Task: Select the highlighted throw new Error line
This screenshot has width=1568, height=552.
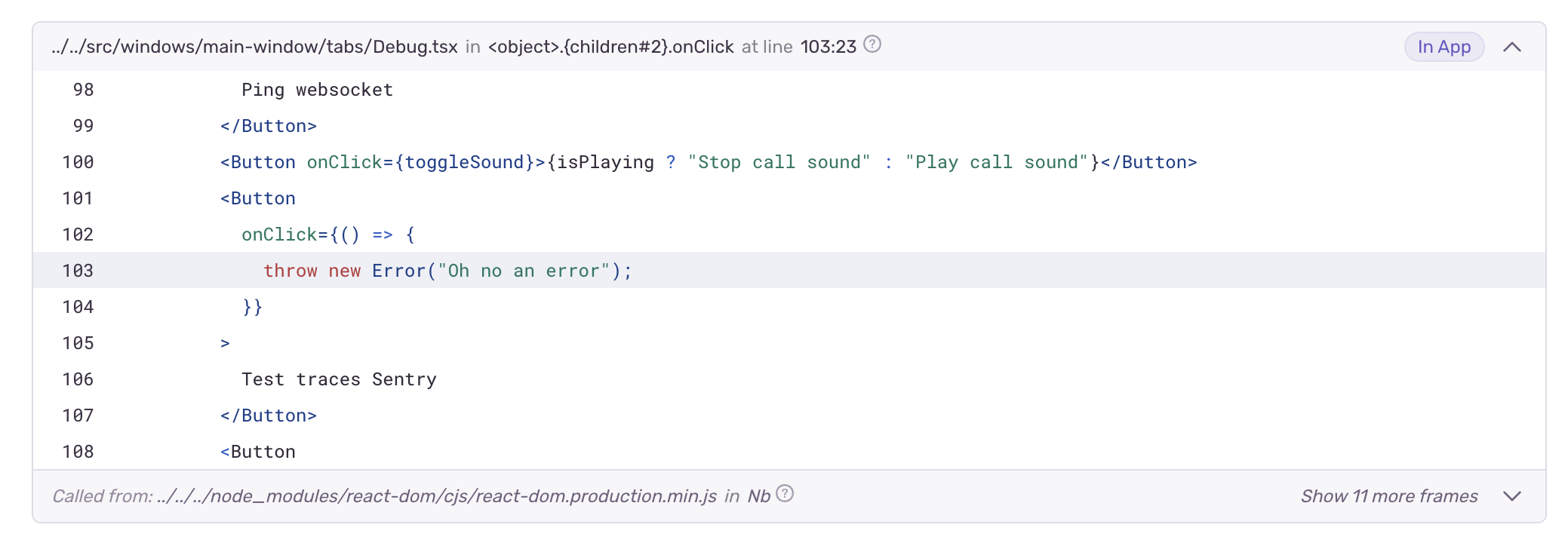Action: coord(447,271)
